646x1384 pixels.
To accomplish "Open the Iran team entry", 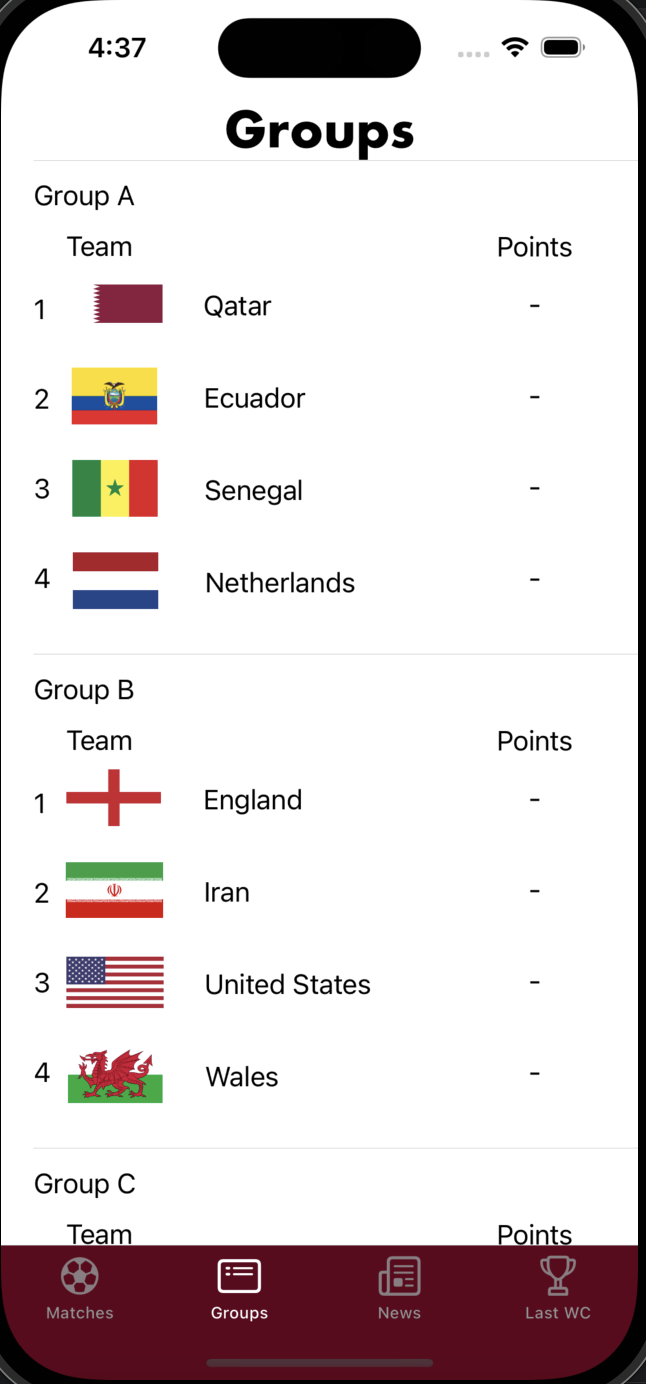I will (226, 890).
